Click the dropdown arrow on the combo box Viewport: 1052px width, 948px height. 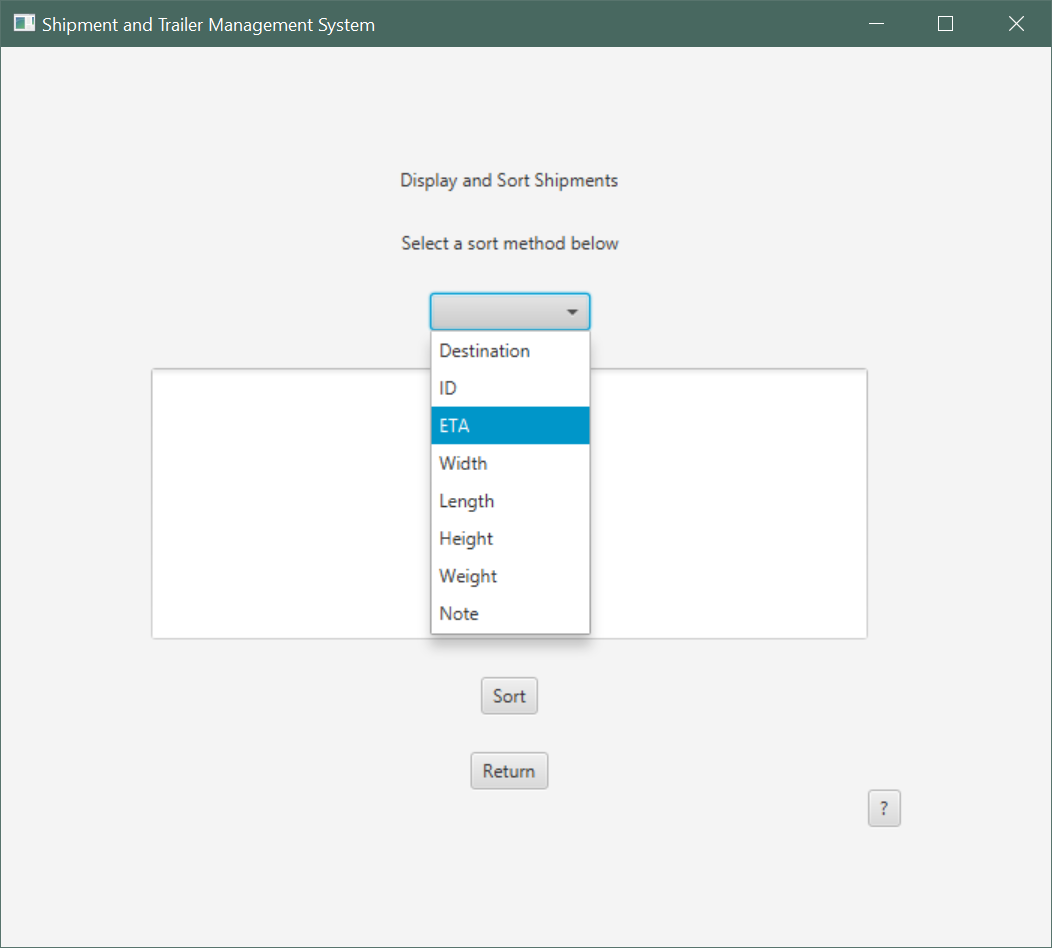point(573,311)
